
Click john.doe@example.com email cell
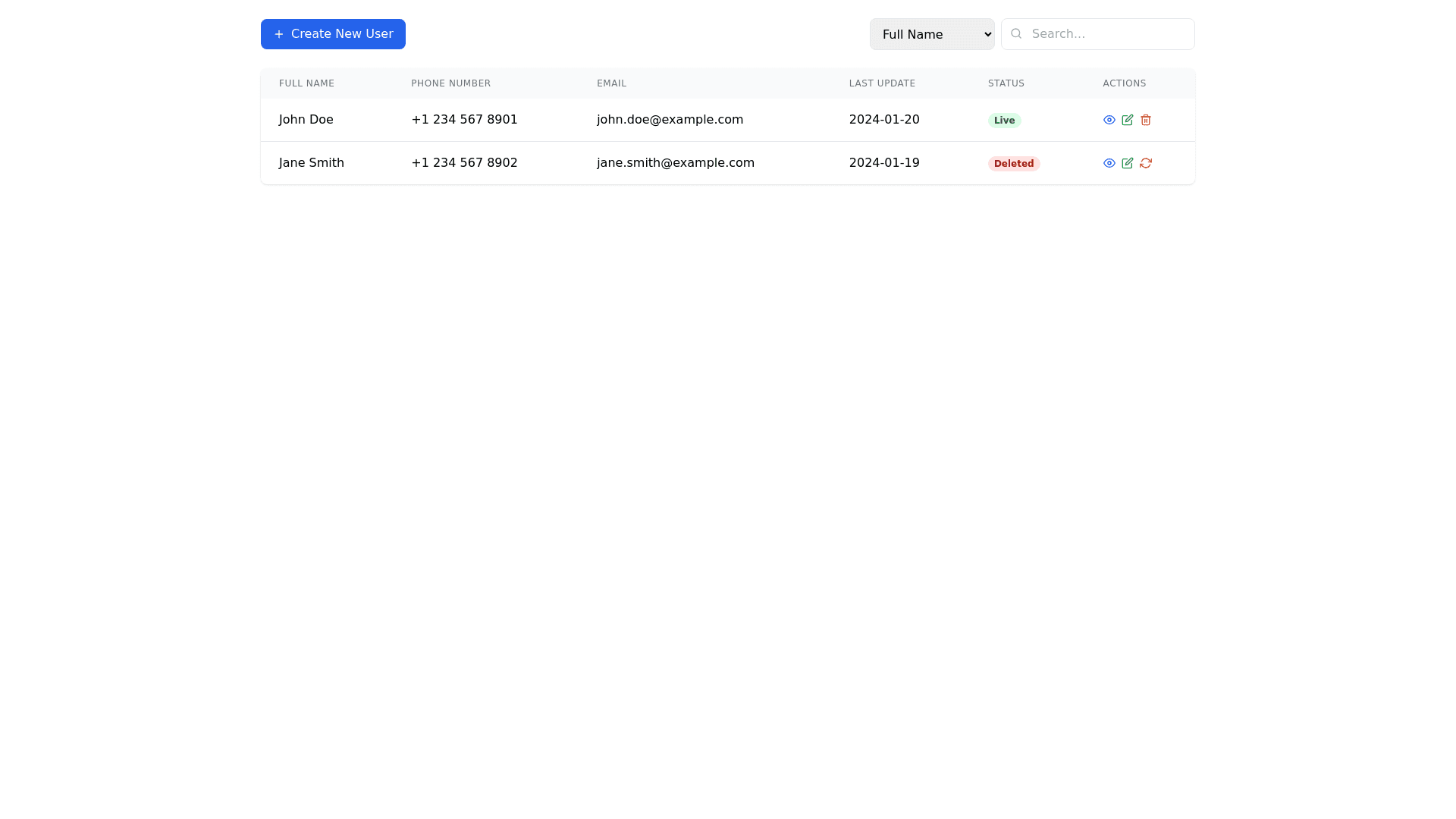pos(670,120)
